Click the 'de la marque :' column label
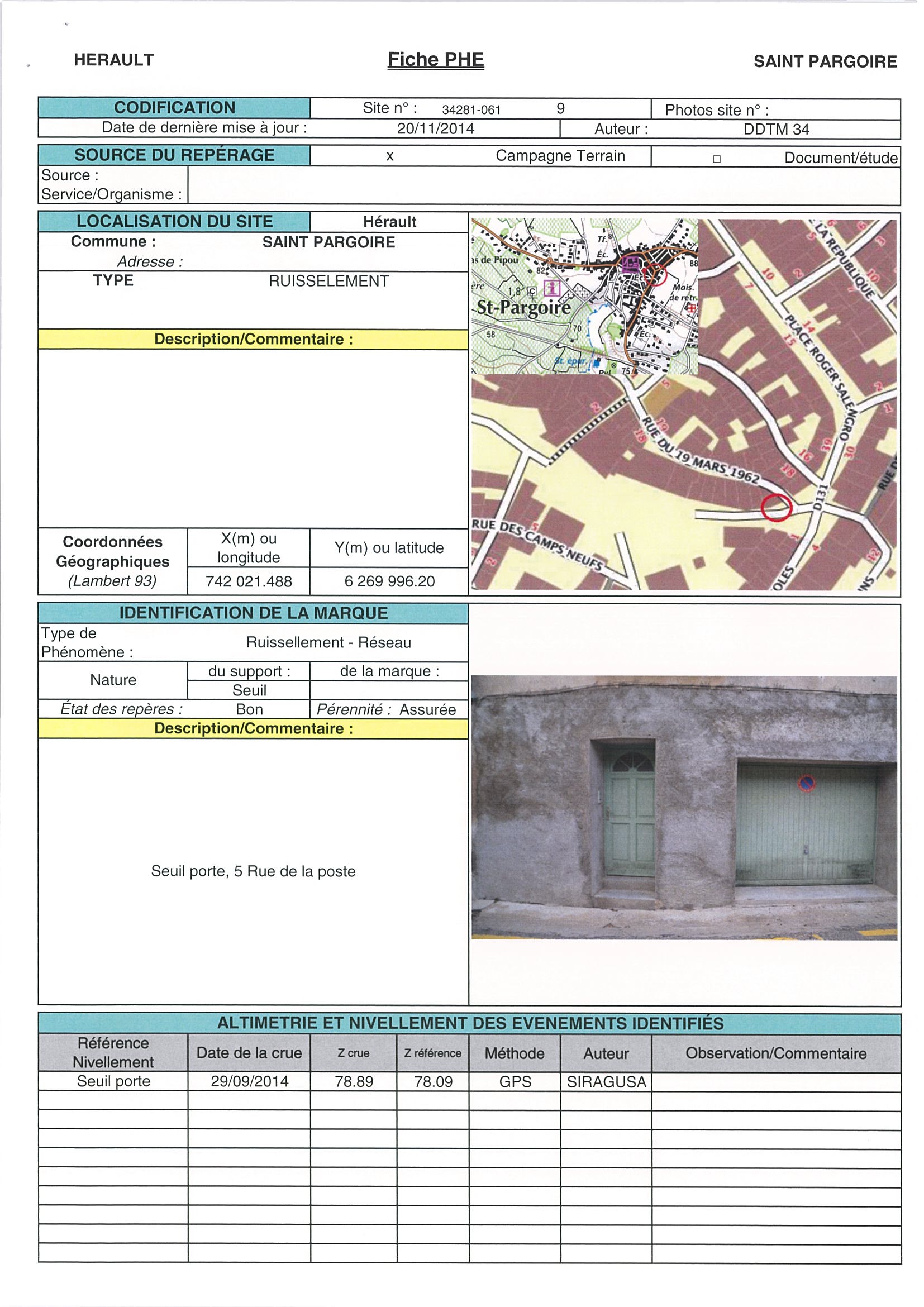Image resolution: width=924 pixels, height=1307 pixels. pyautogui.click(x=389, y=671)
